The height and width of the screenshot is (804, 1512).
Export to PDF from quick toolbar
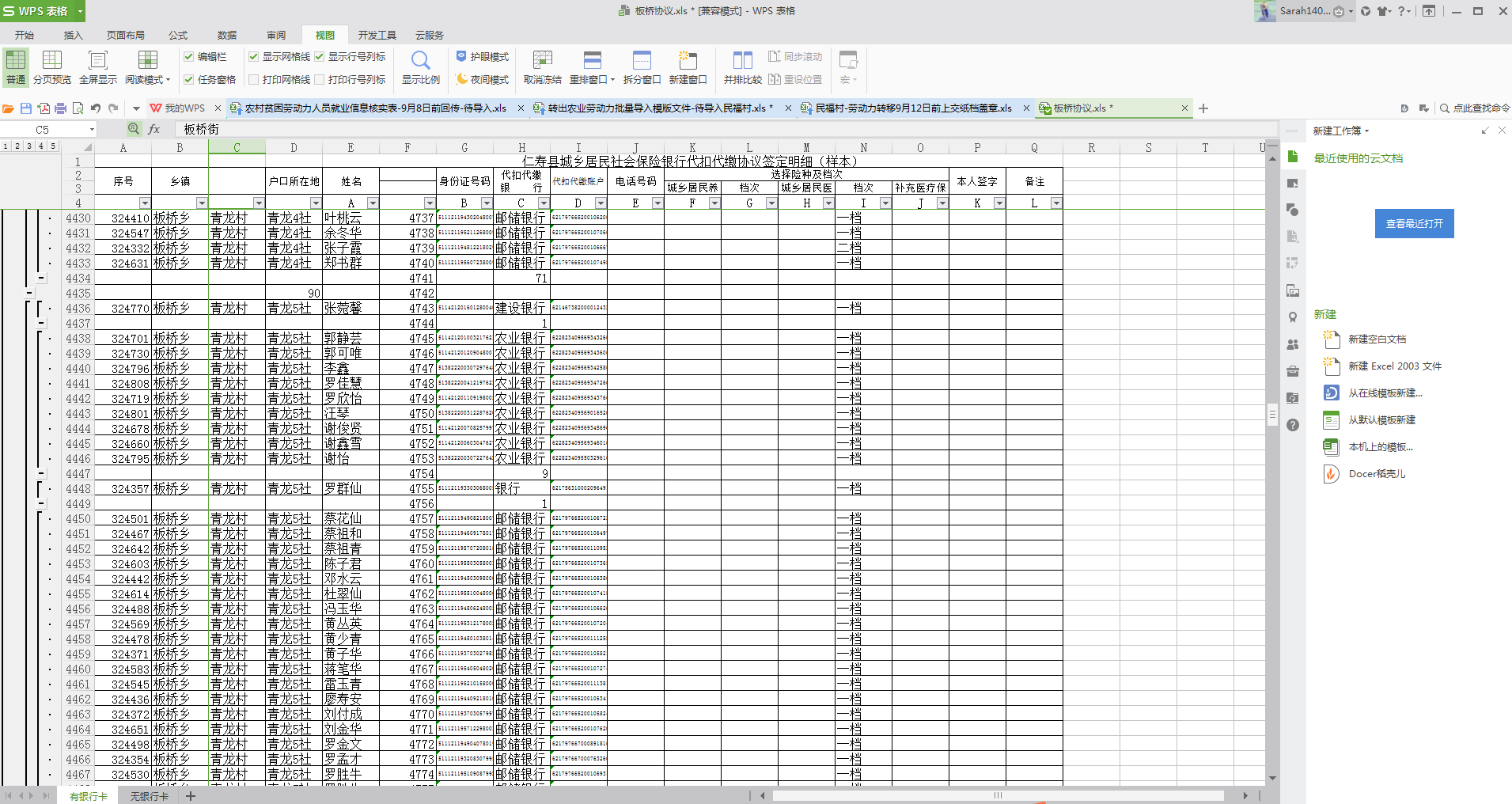click(x=44, y=108)
